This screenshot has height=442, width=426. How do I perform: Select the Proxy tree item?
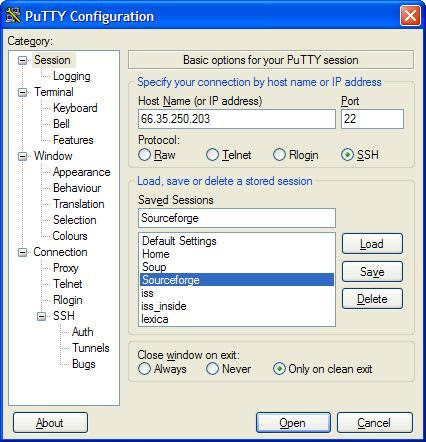point(66,268)
